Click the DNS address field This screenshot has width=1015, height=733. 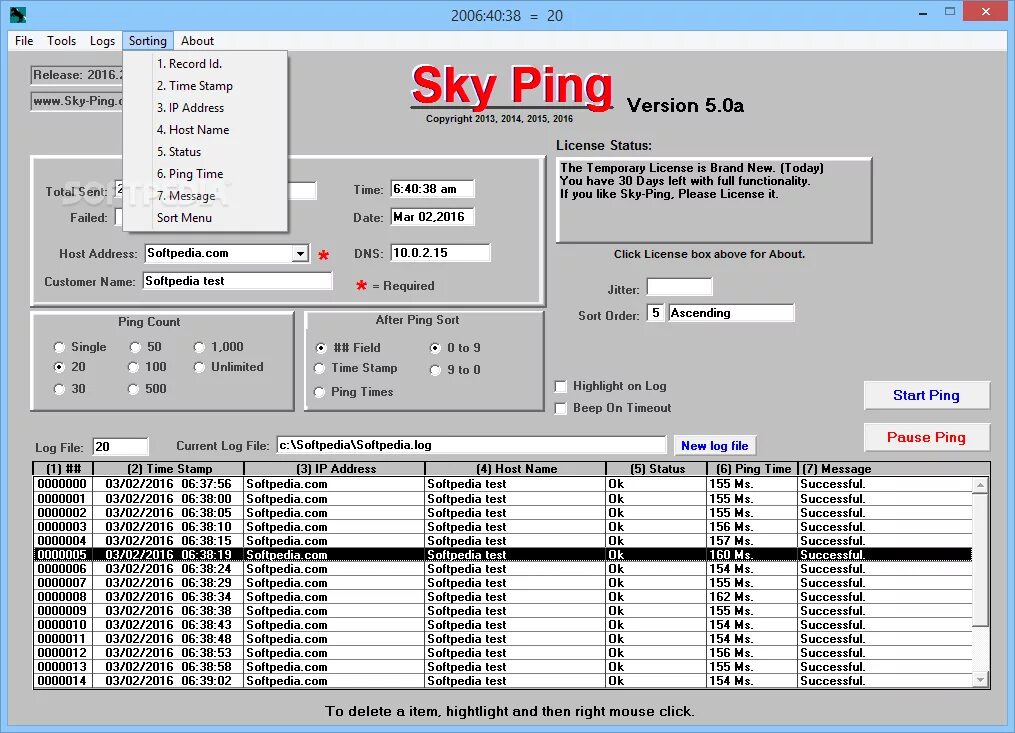click(441, 253)
